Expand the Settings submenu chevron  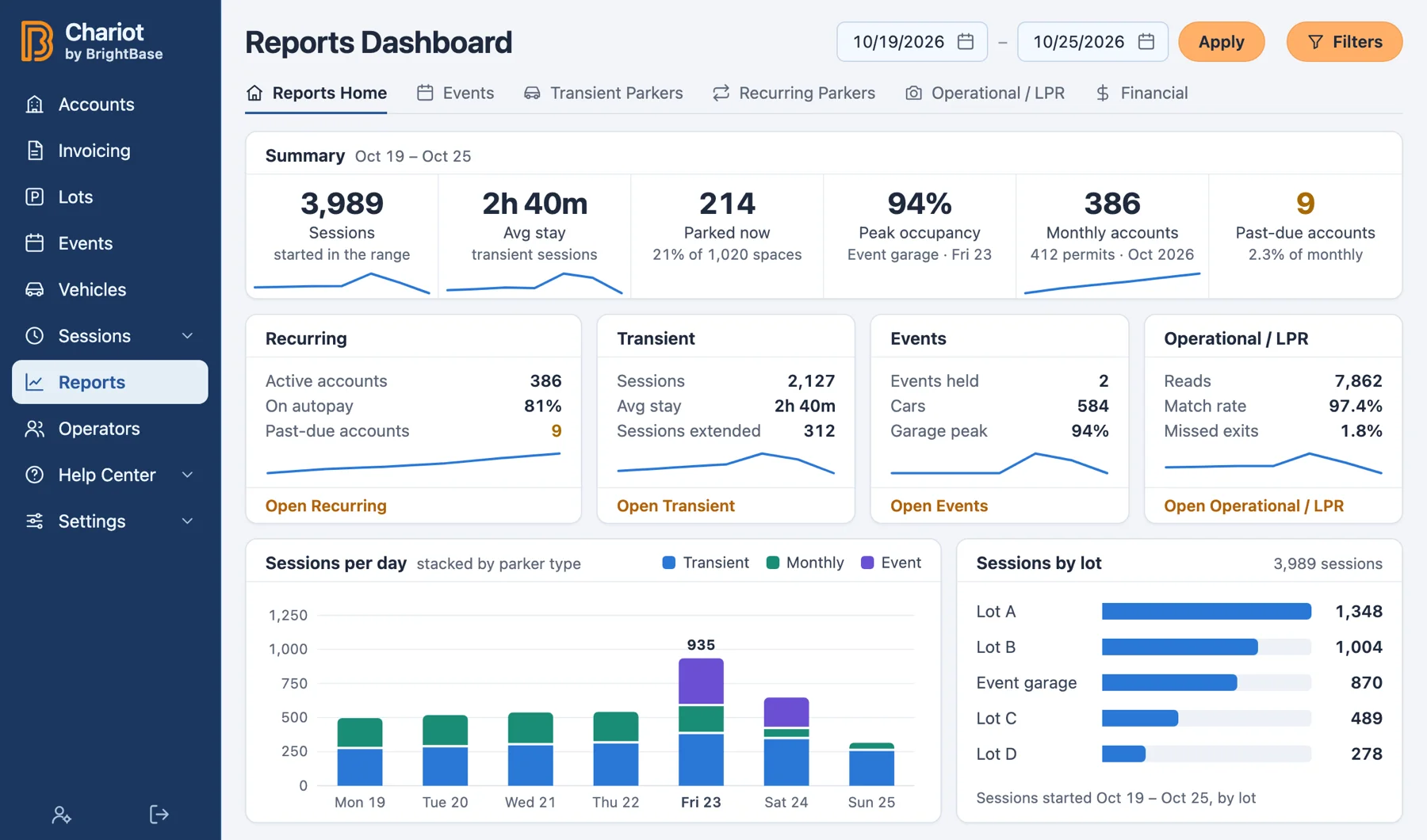click(x=188, y=521)
